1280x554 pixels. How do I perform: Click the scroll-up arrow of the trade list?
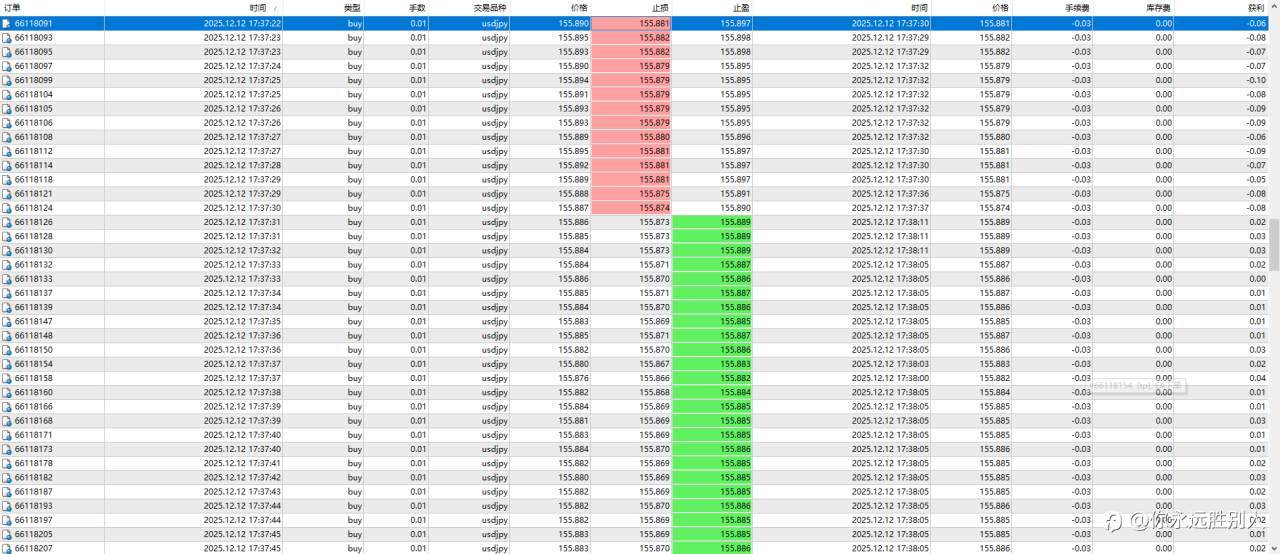(1274, 8)
